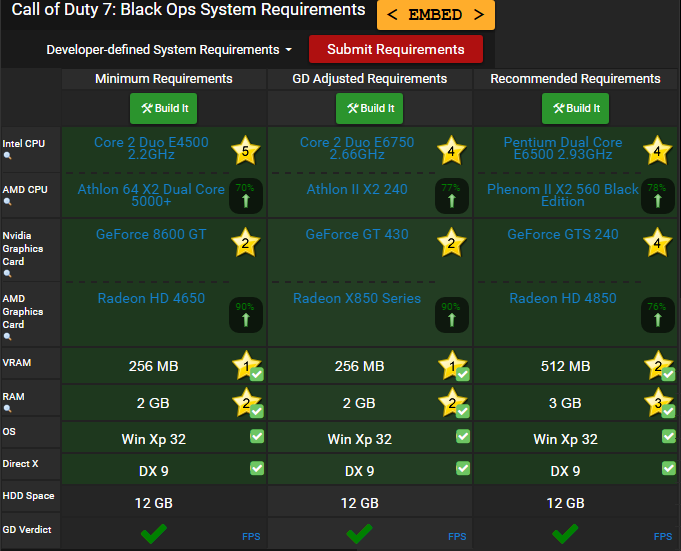Toggle the DX 9 checkbox in the GD Adjusted column

coord(463,468)
